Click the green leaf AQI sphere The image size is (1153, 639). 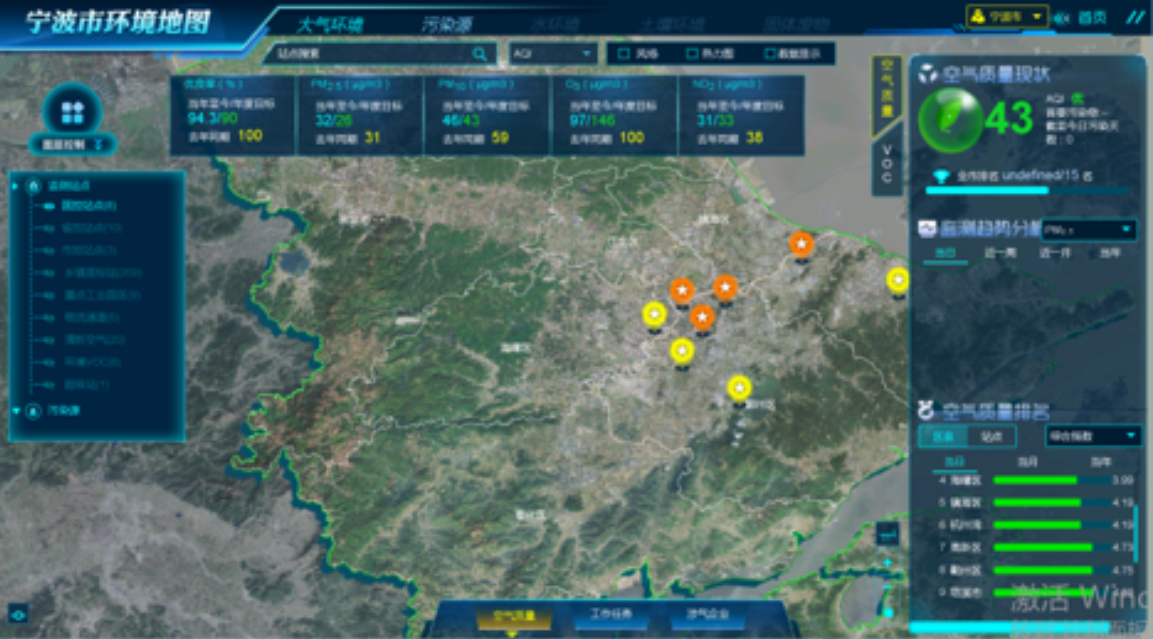click(x=949, y=118)
